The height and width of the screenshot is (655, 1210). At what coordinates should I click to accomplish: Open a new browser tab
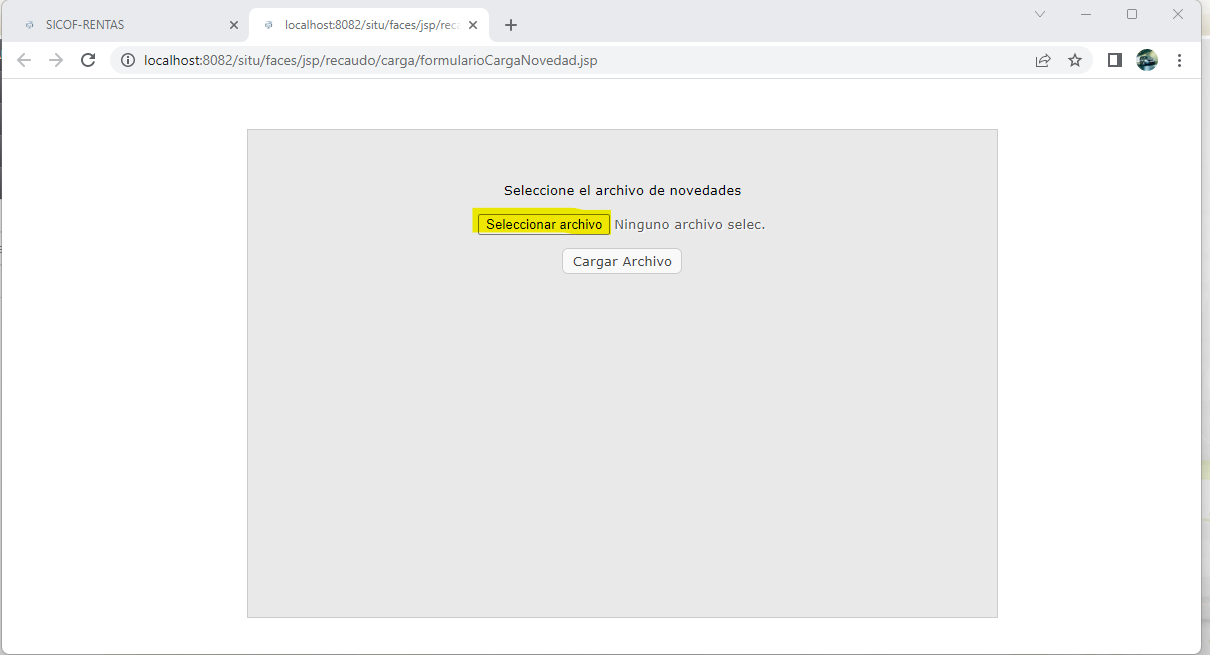(511, 25)
